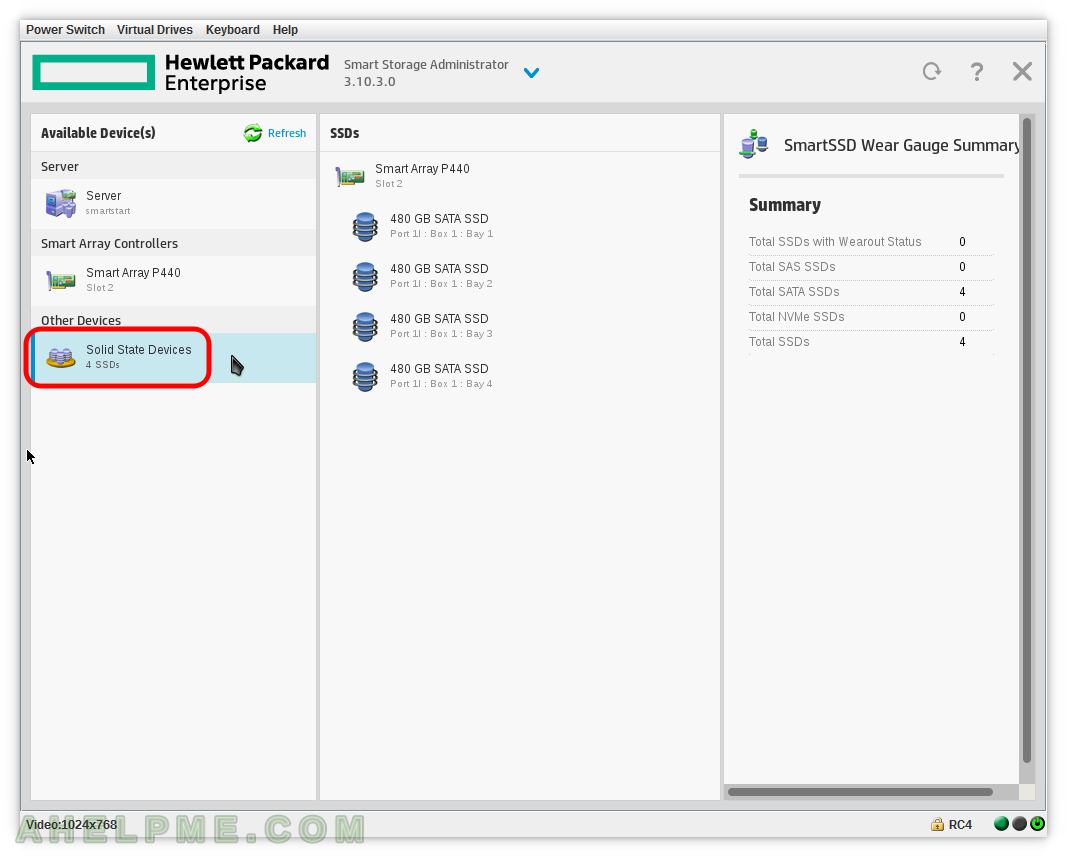Viewport: 1067px width, 857px height.
Task: Click the SmartSSD Wear Gauge Summary title
Action: coord(902,145)
